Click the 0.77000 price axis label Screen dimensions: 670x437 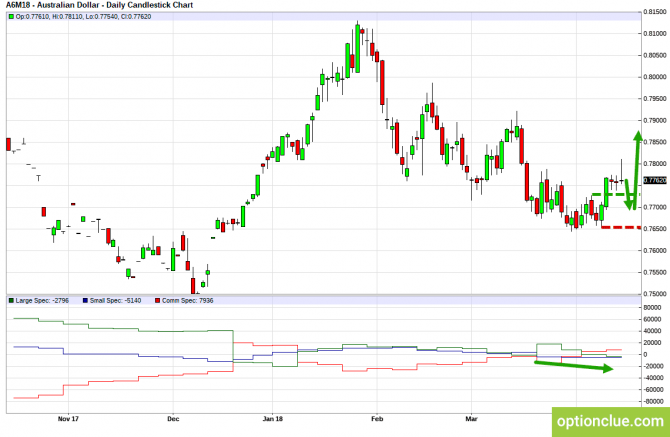pyautogui.click(x=655, y=207)
